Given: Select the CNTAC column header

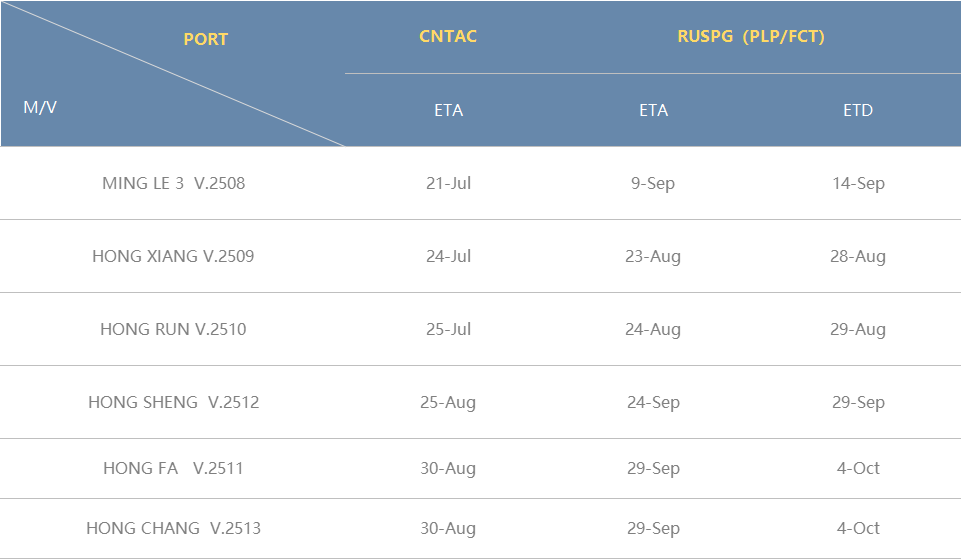Looking at the screenshot, I should point(448,36).
